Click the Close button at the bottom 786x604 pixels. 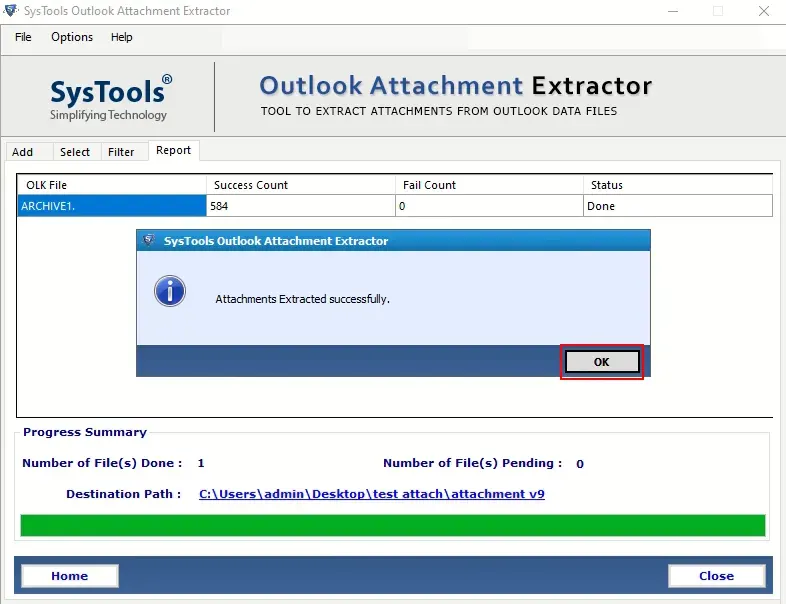click(x=716, y=576)
